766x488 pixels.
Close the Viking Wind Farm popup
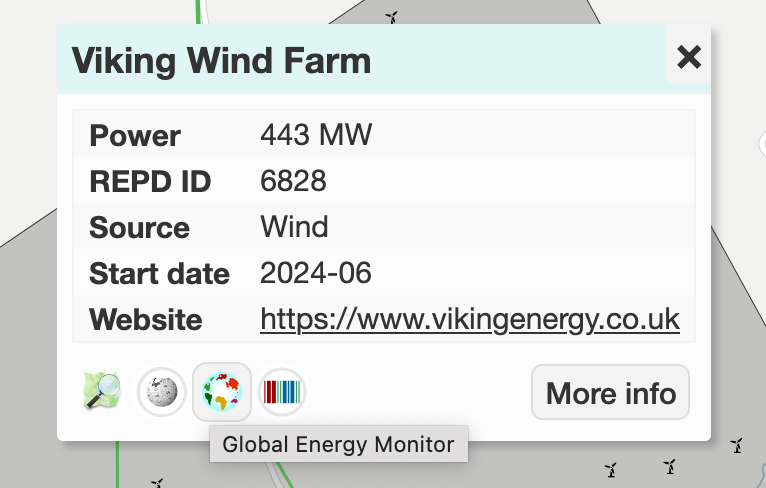689,57
